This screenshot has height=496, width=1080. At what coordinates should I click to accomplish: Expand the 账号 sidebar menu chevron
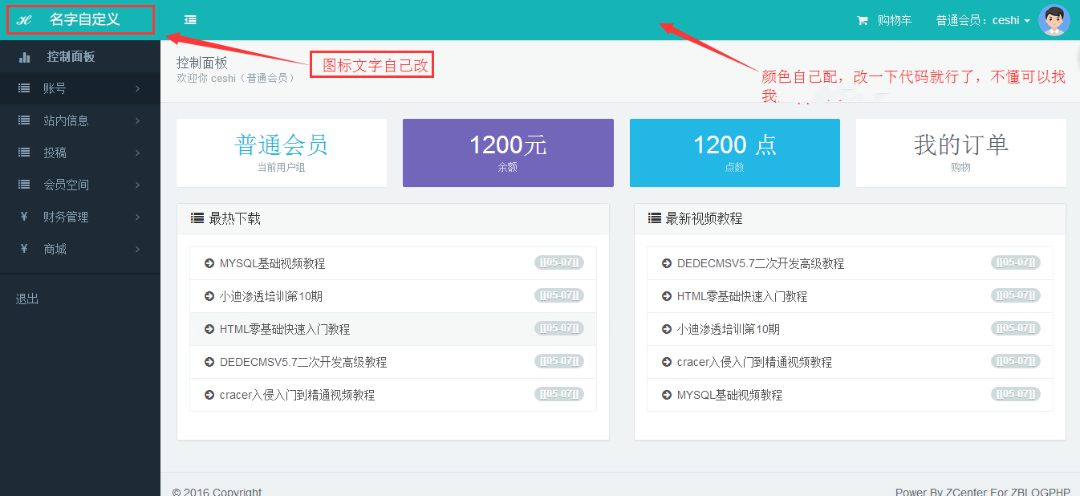coord(137,89)
